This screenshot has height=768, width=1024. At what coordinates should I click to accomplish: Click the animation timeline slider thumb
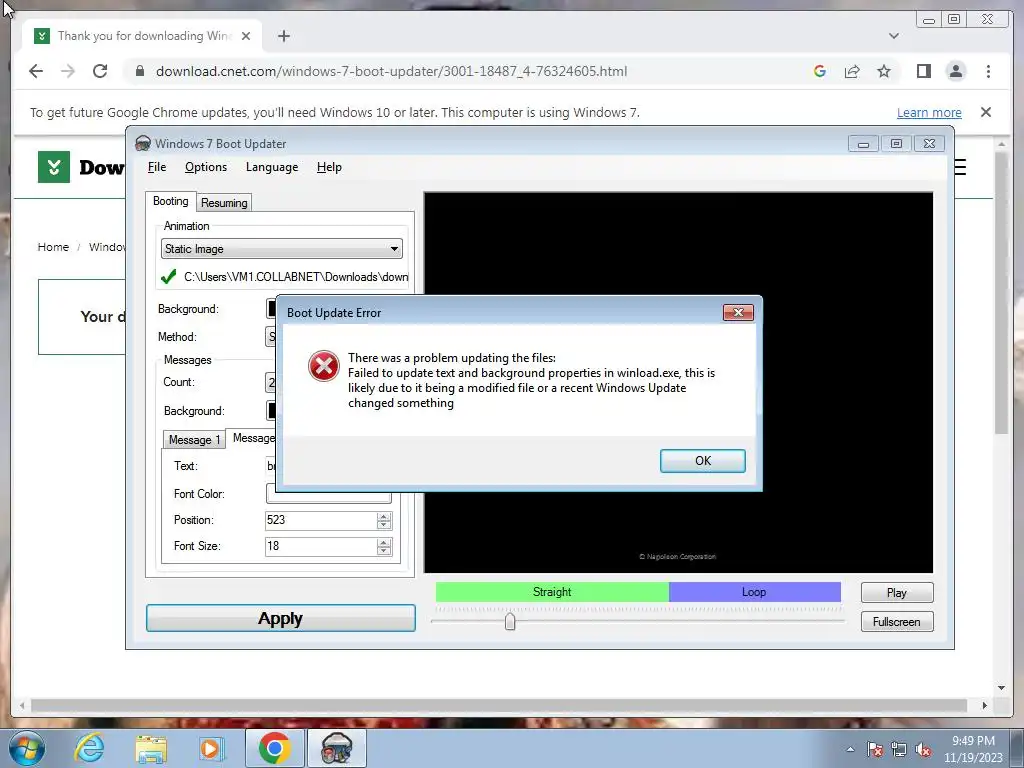click(510, 620)
